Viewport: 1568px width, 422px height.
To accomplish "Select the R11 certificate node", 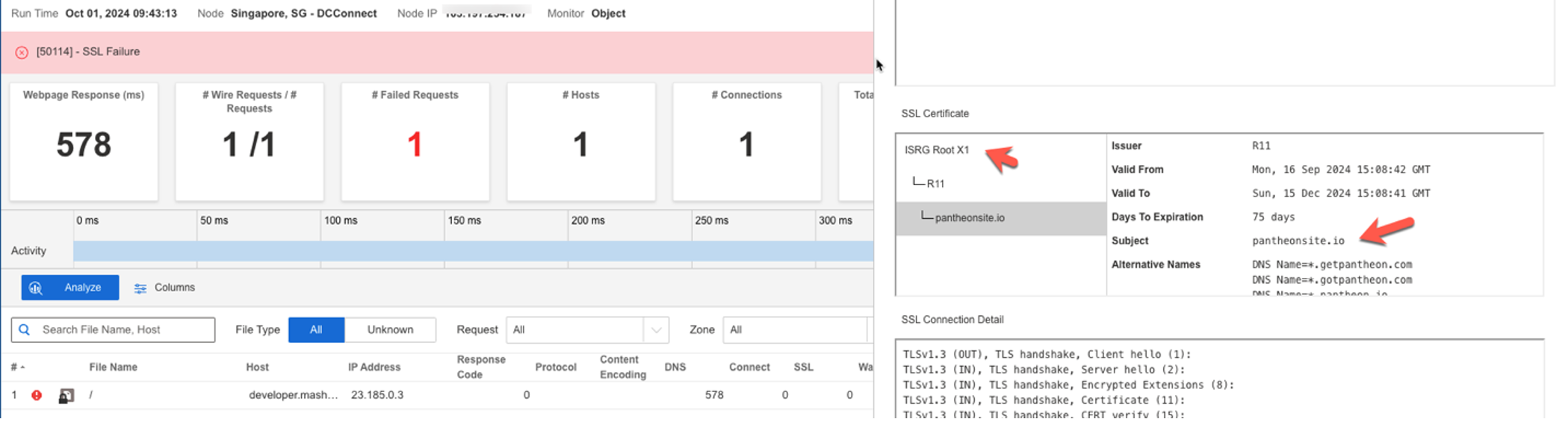I will [935, 184].
